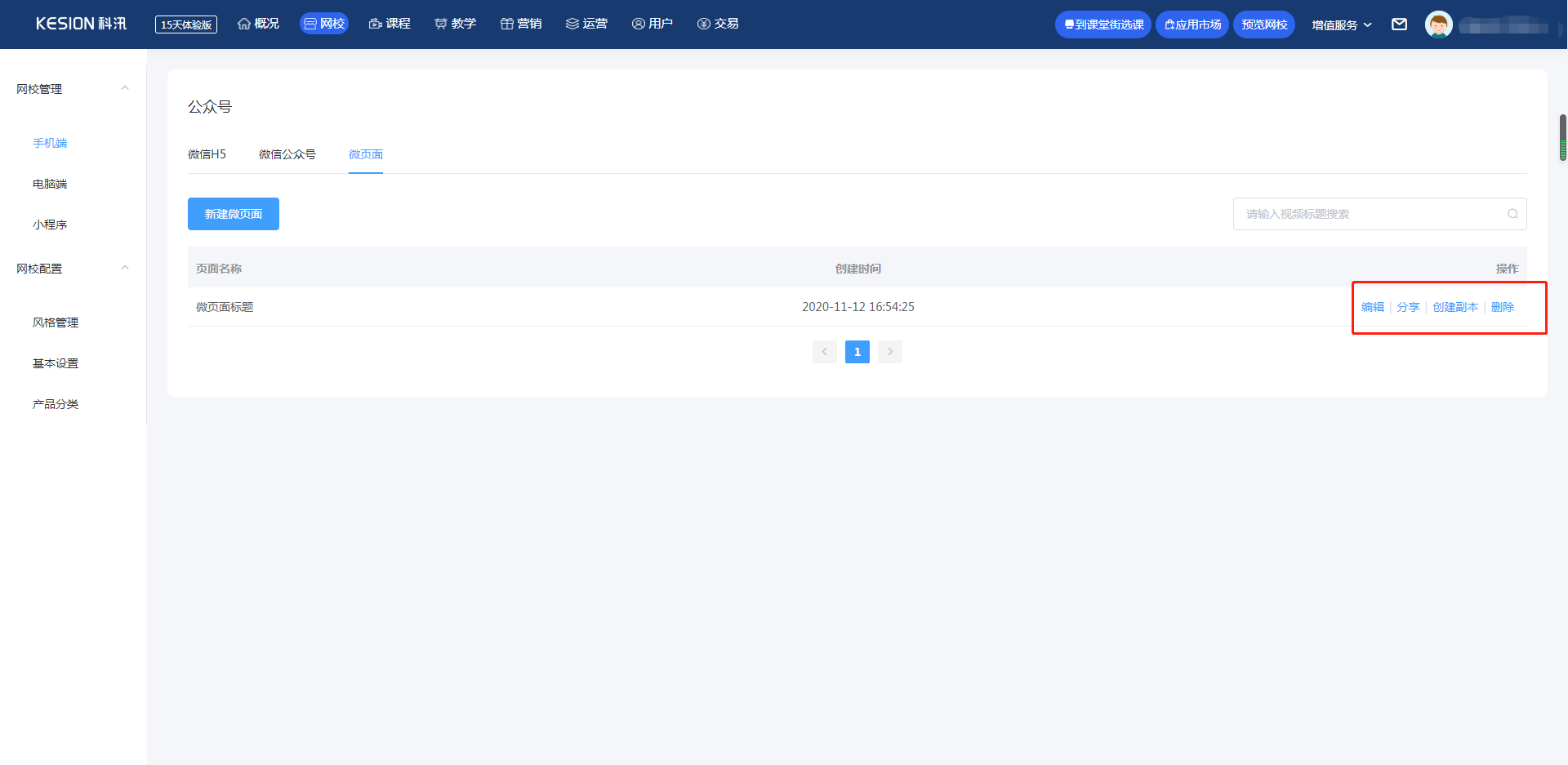Collapse the 网校管理 sidebar section
The width and height of the screenshot is (1568, 765).
point(125,88)
